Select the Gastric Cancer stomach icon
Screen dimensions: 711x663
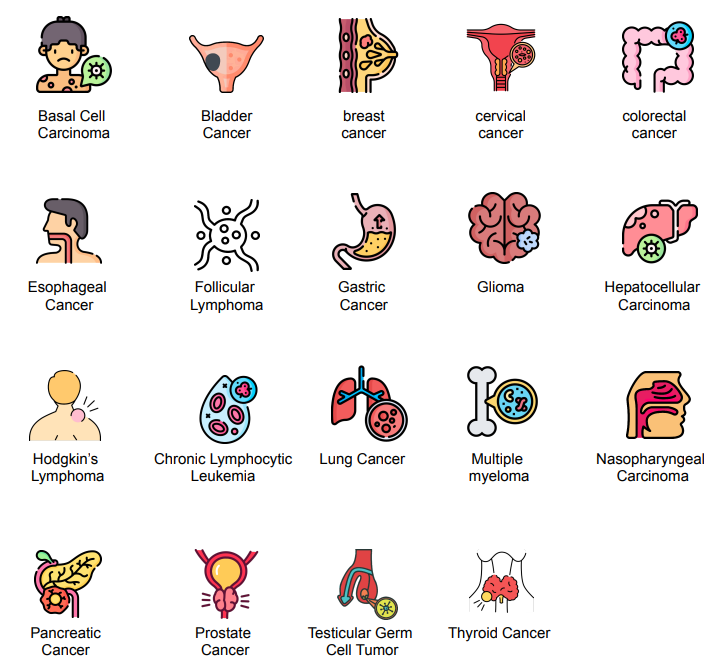click(365, 231)
